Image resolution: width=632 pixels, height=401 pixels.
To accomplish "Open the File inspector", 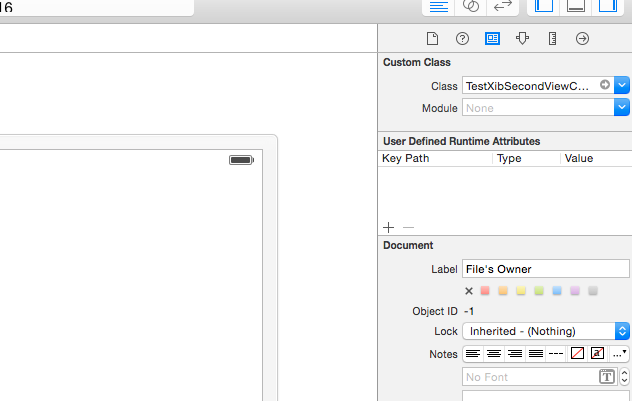I will coord(432,39).
